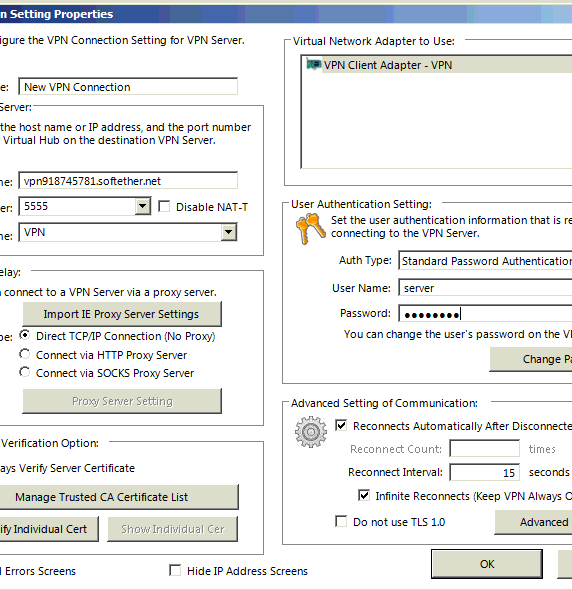
Task: Open the Auth Type combo box
Action: (485, 261)
